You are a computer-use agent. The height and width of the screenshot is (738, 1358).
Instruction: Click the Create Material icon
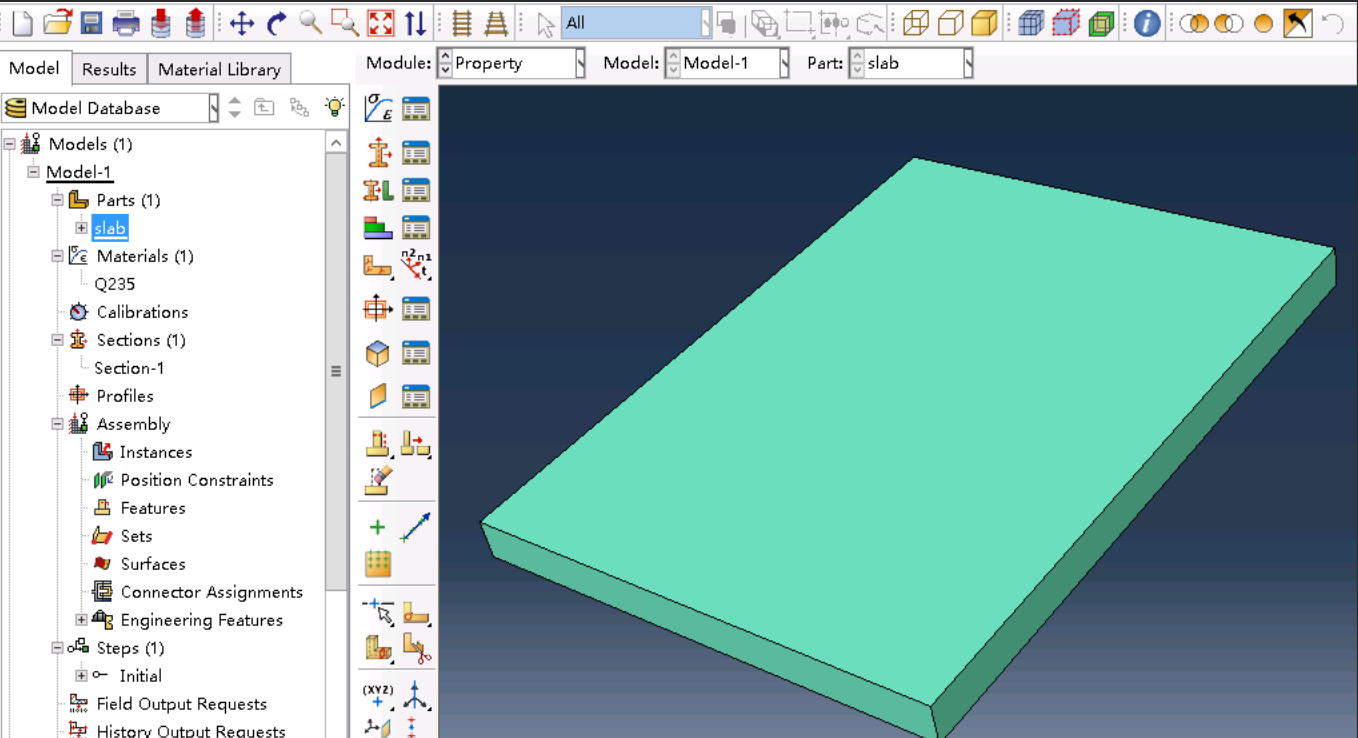tap(378, 108)
